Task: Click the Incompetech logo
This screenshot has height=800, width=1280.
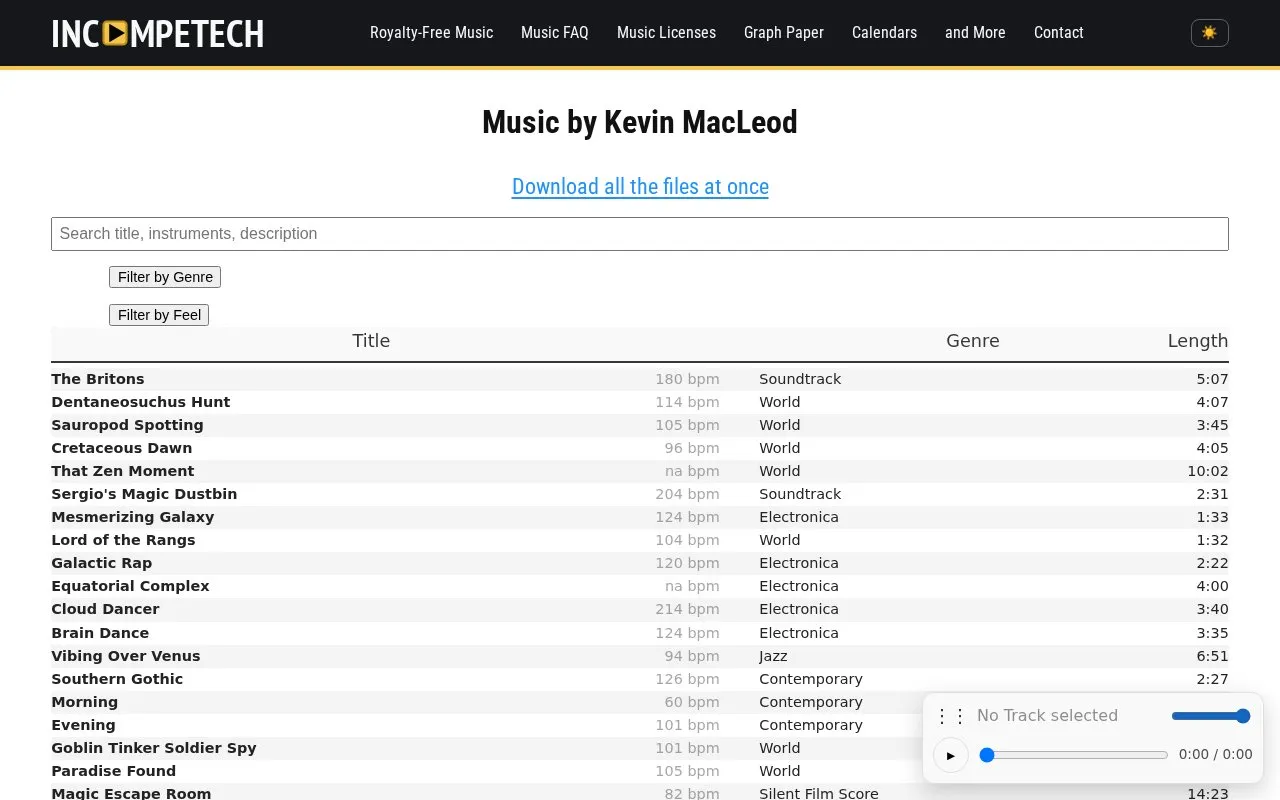Action: tap(158, 33)
